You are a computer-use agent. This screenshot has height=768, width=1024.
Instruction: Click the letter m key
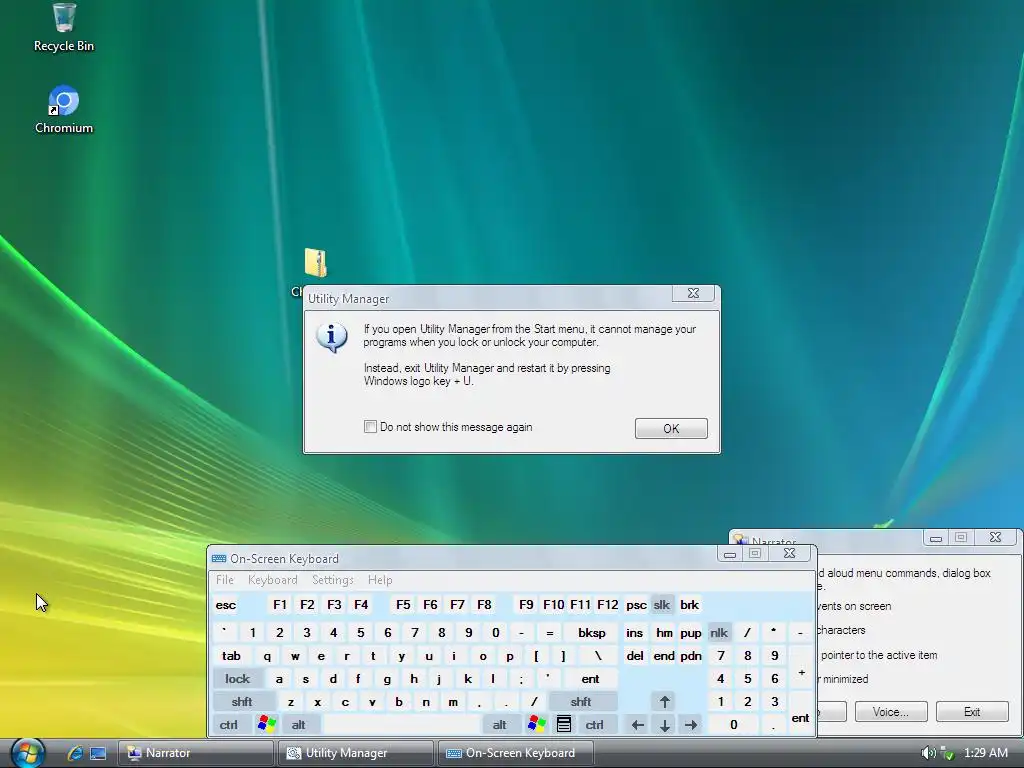[453, 701]
